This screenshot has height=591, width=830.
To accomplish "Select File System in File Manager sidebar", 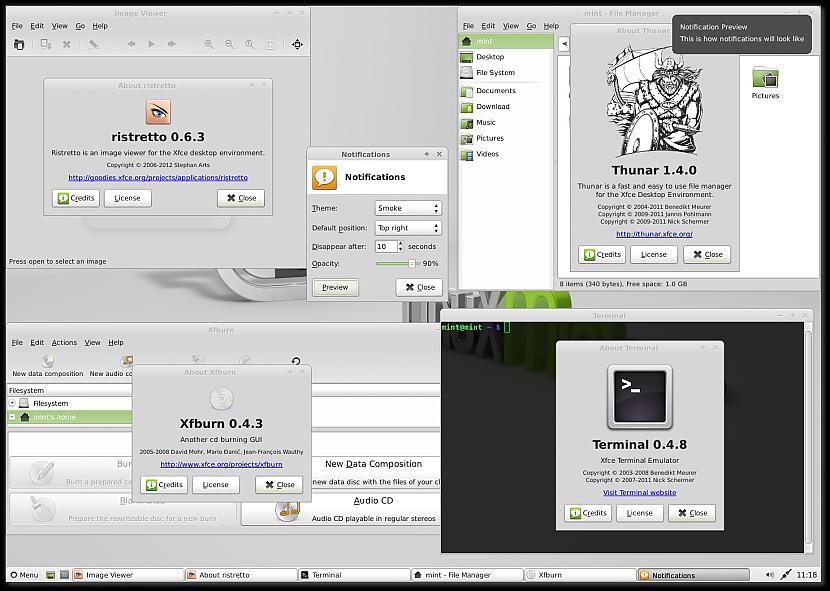I will point(506,73).
